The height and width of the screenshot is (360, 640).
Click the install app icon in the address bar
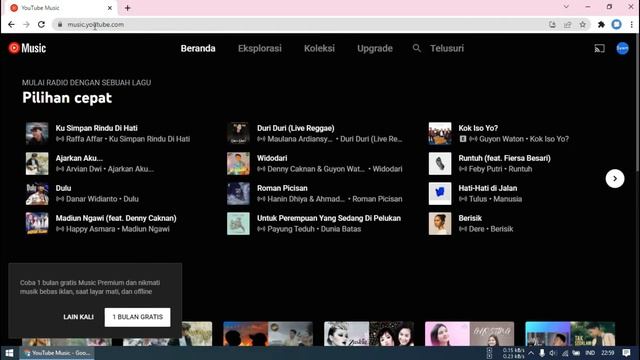[552, 24]
